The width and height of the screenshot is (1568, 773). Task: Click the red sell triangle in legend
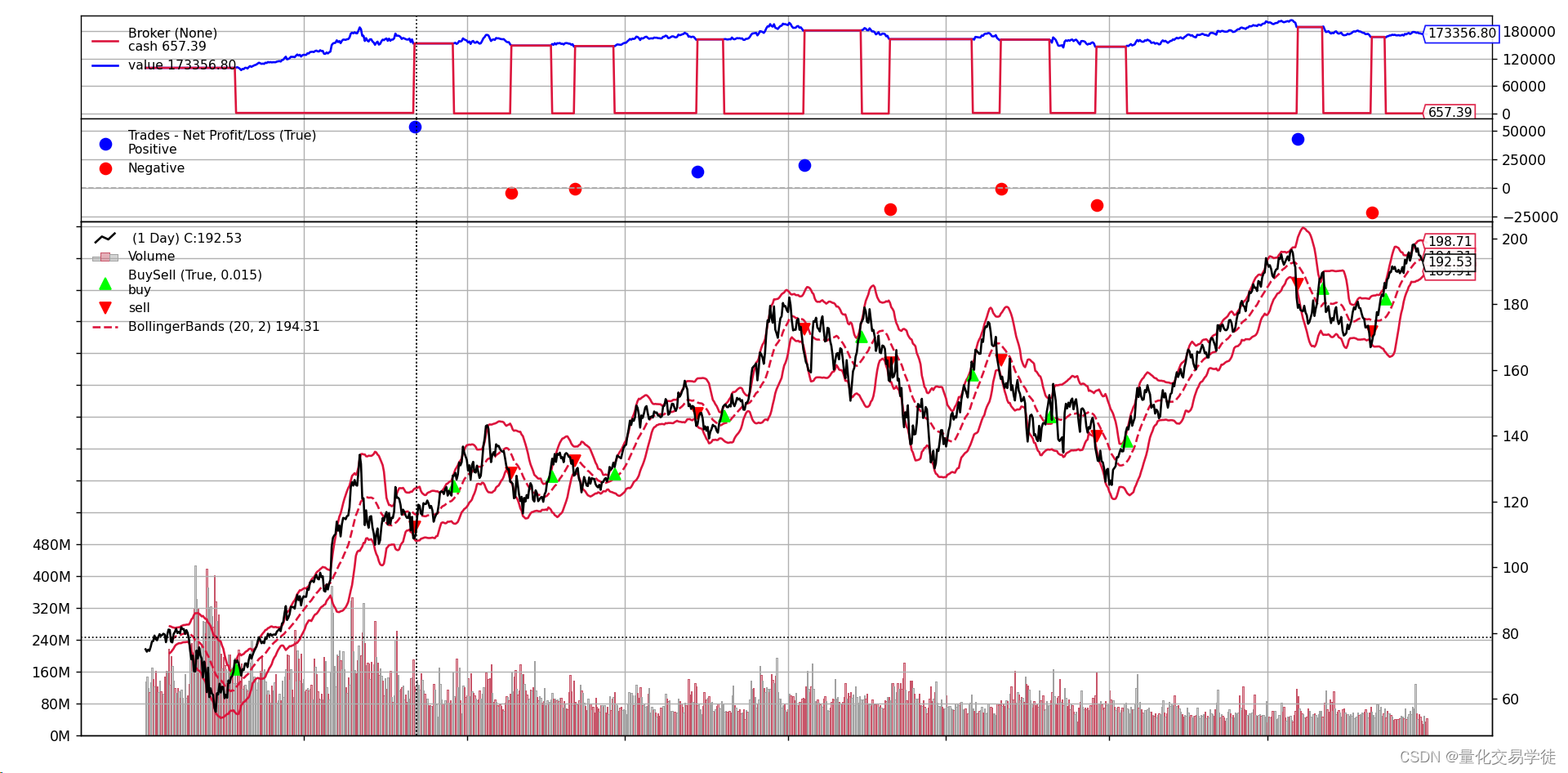105,308
